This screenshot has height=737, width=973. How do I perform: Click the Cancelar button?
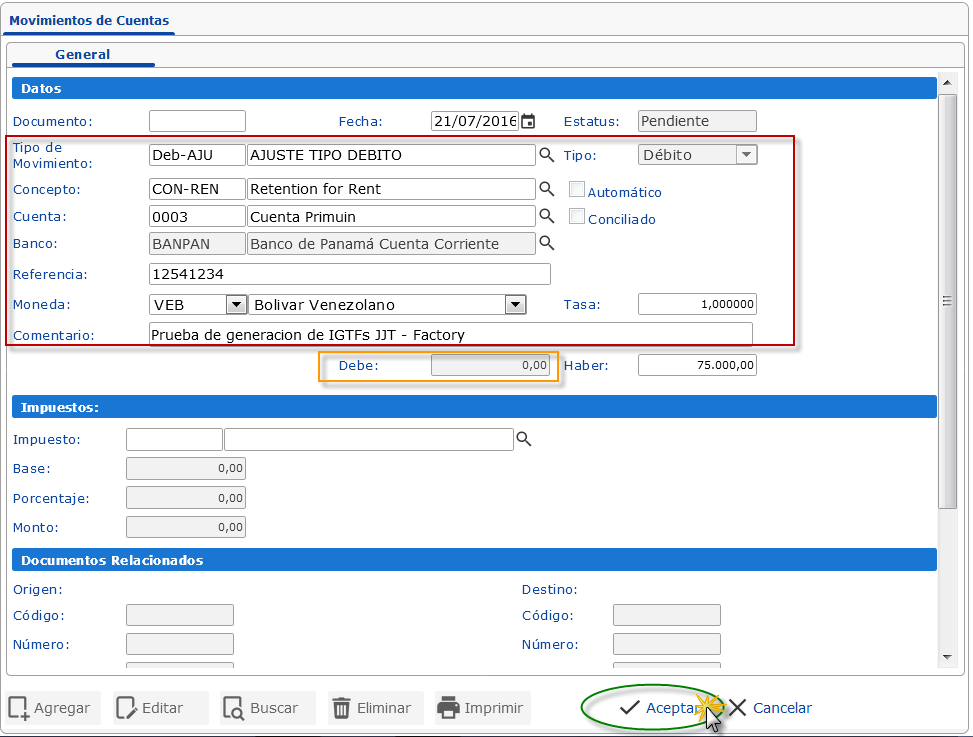771,708
